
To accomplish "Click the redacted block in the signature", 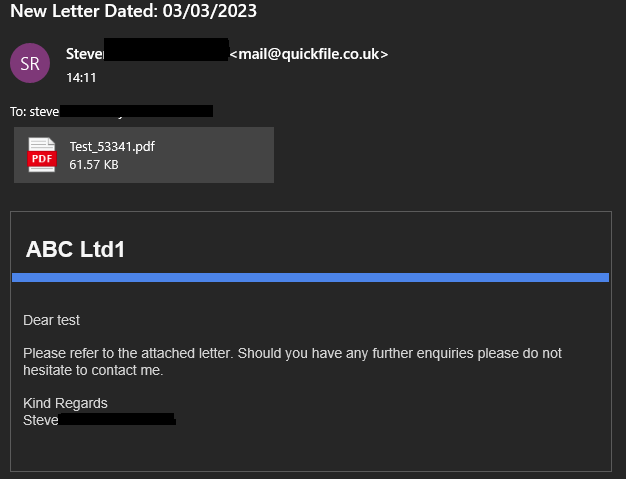I will (117, 419).
